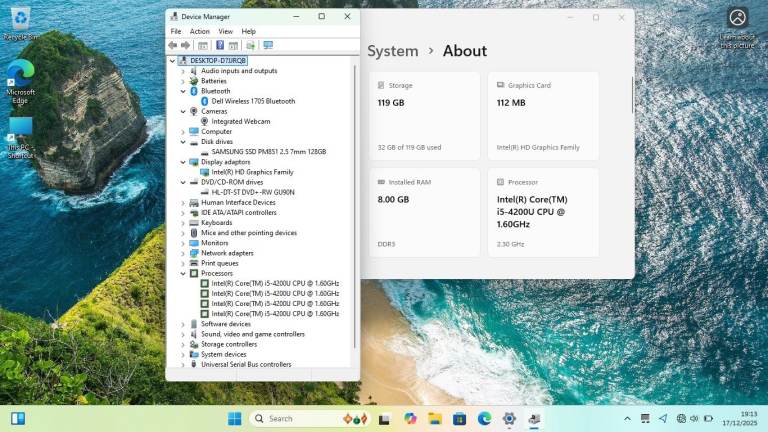Select the Intel(R) HD Graphics Family adapter
The image size is (768, 432).
[x=252, y=172]
